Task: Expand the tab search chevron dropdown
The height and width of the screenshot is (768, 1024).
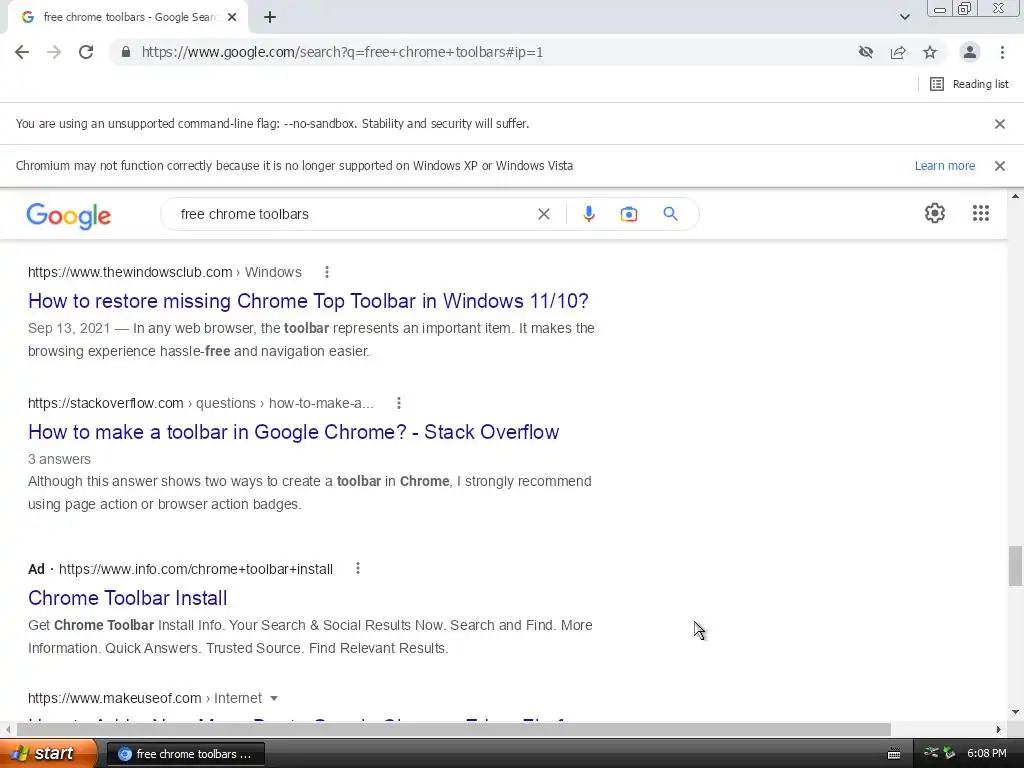Action: coord(904,17)
